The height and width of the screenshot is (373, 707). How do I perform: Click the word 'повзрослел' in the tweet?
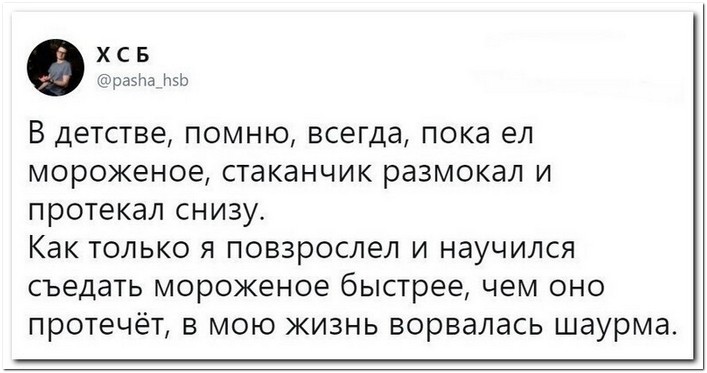312,249
